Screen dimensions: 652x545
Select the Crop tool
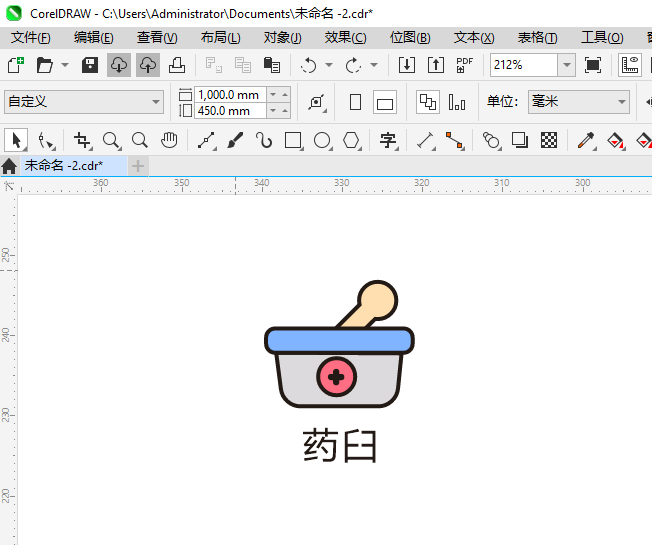point(82,140)
